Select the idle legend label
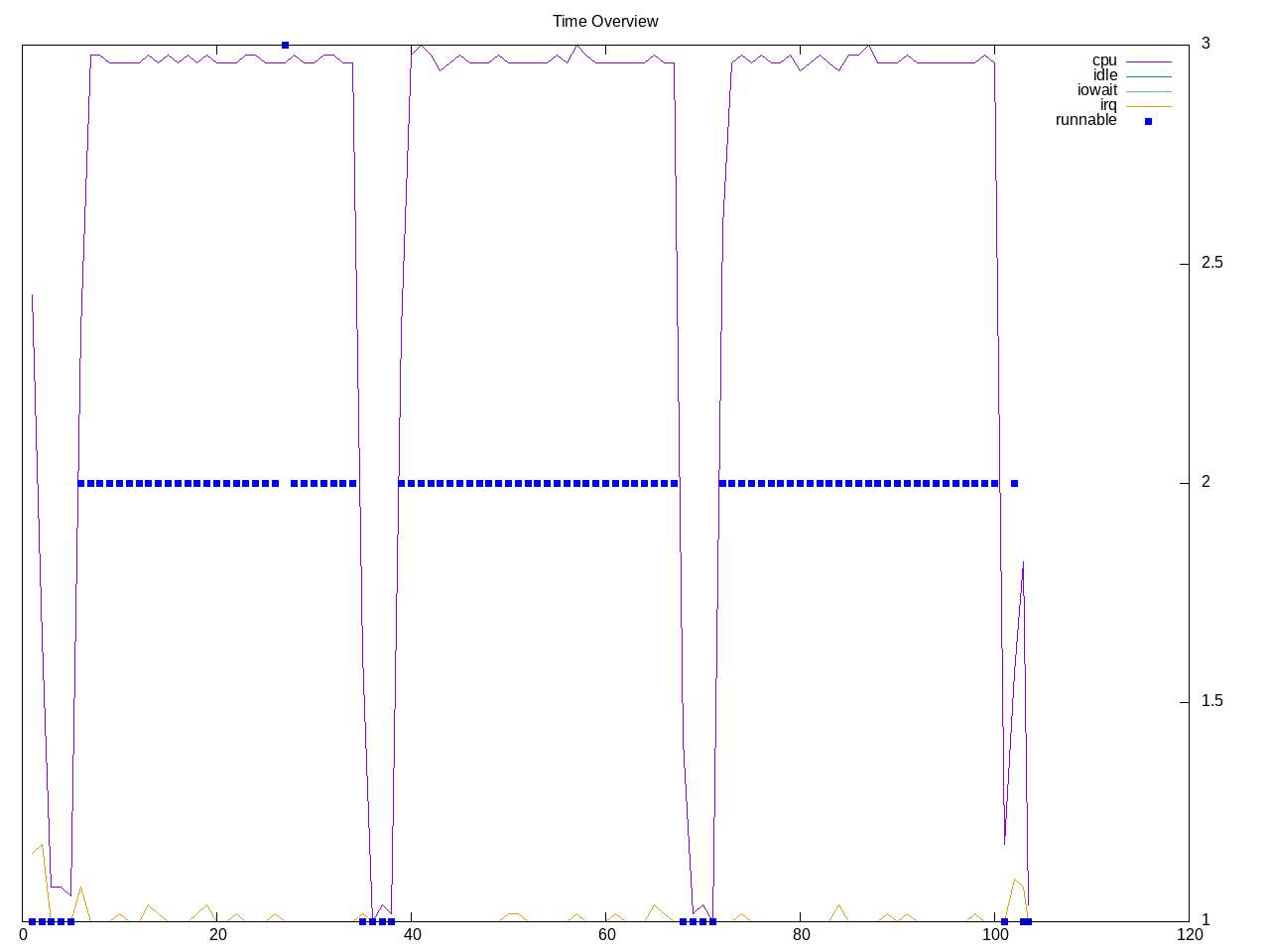 click(x=1104, y=75)
